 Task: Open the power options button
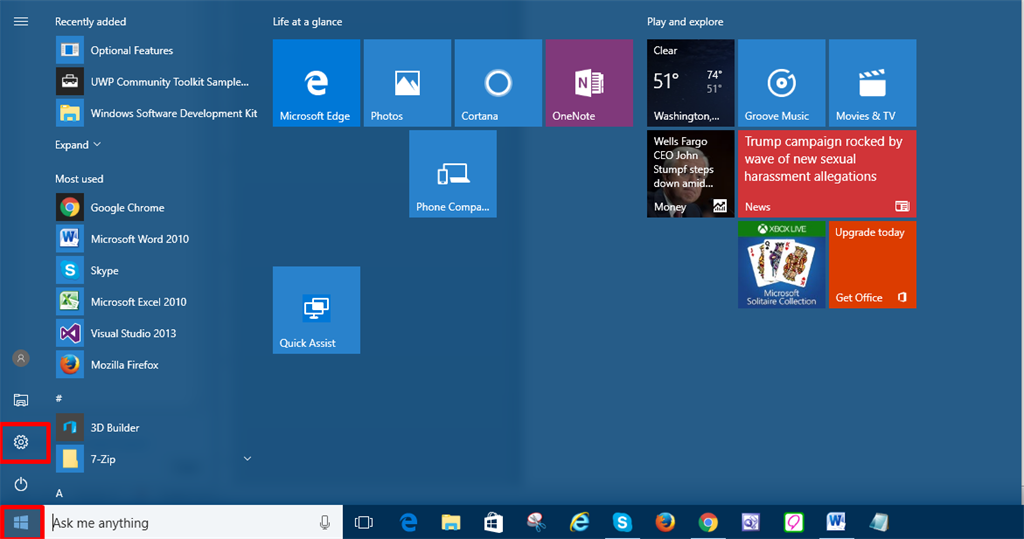tap(21, 484)
